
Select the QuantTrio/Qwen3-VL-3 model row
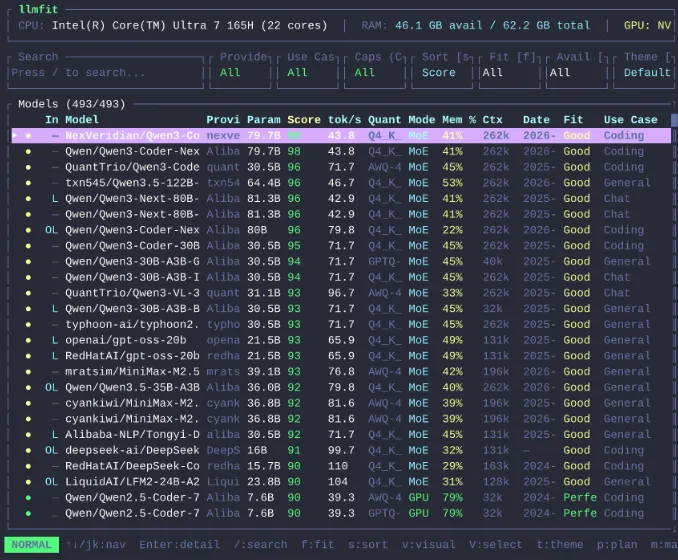coord(341,293)
